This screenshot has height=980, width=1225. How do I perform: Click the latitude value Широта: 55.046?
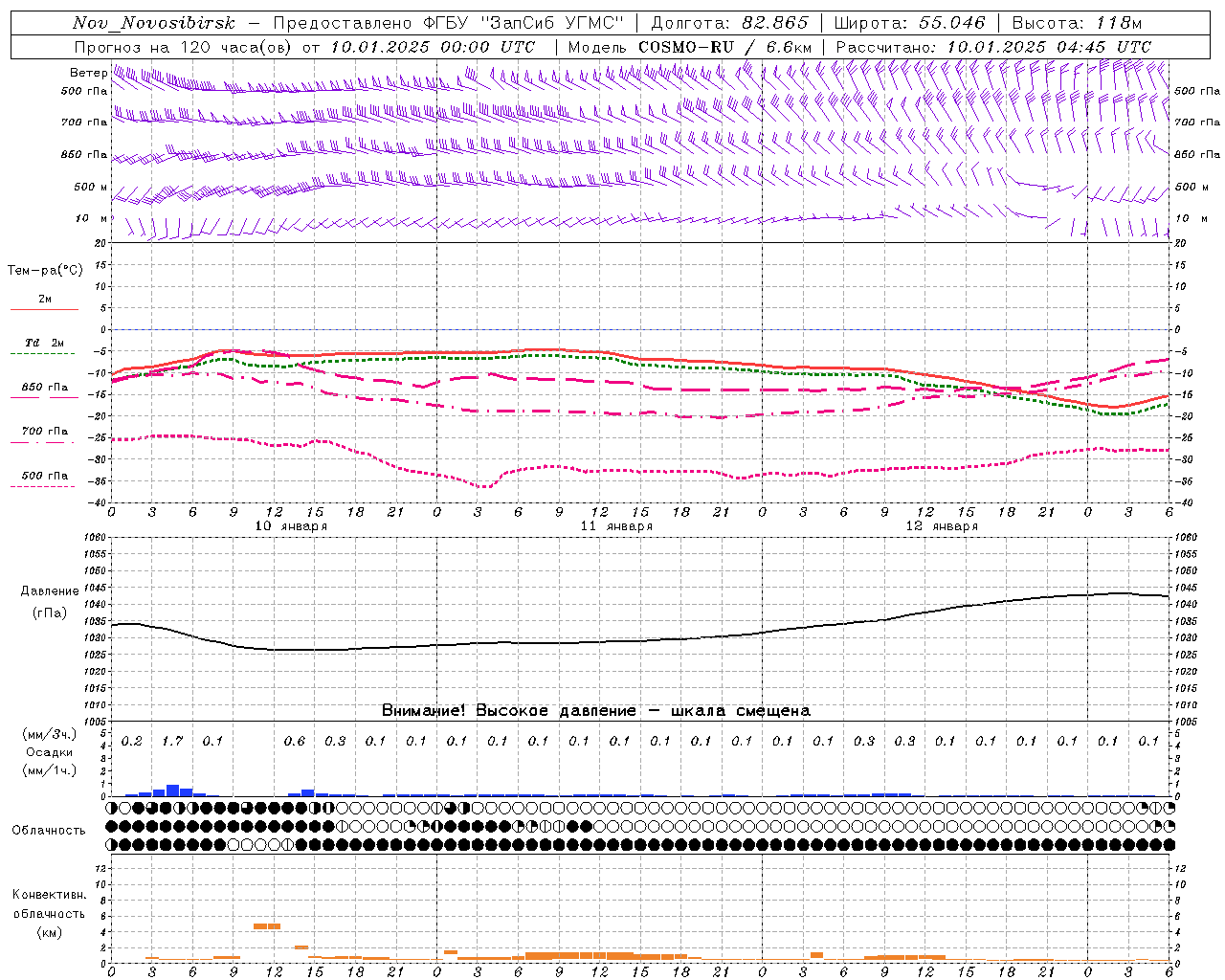point(909,23)
